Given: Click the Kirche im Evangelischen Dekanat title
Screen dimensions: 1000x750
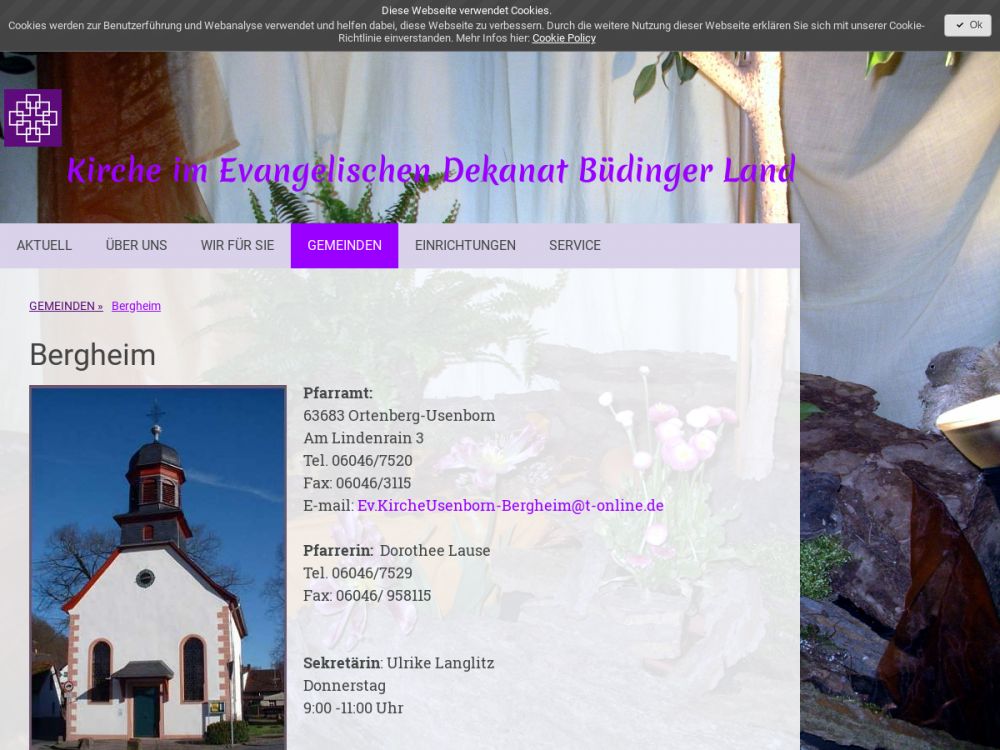Looking at the screenshot, I should pos(431,171).
